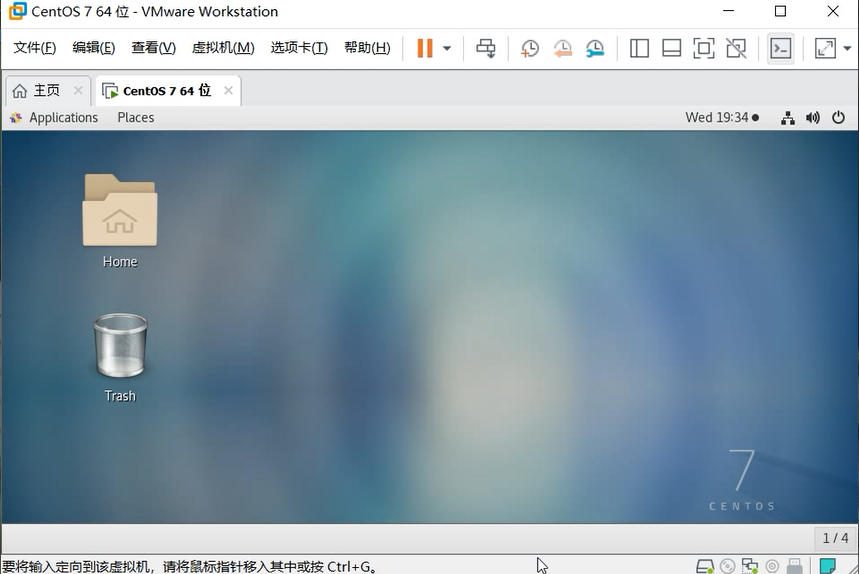Screen dimensions: 859x574
Task: Click the sound card status icon
Action: coord(772,566)
